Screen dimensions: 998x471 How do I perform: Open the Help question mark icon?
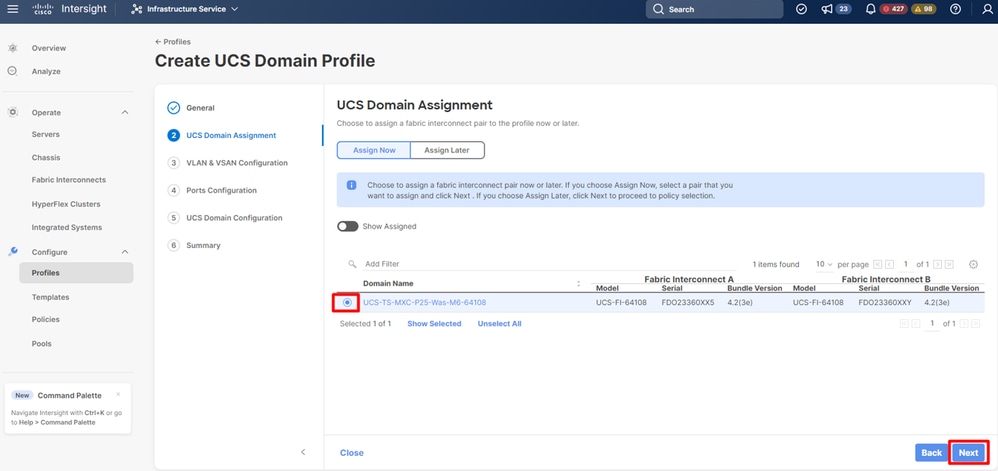[955, 9]
